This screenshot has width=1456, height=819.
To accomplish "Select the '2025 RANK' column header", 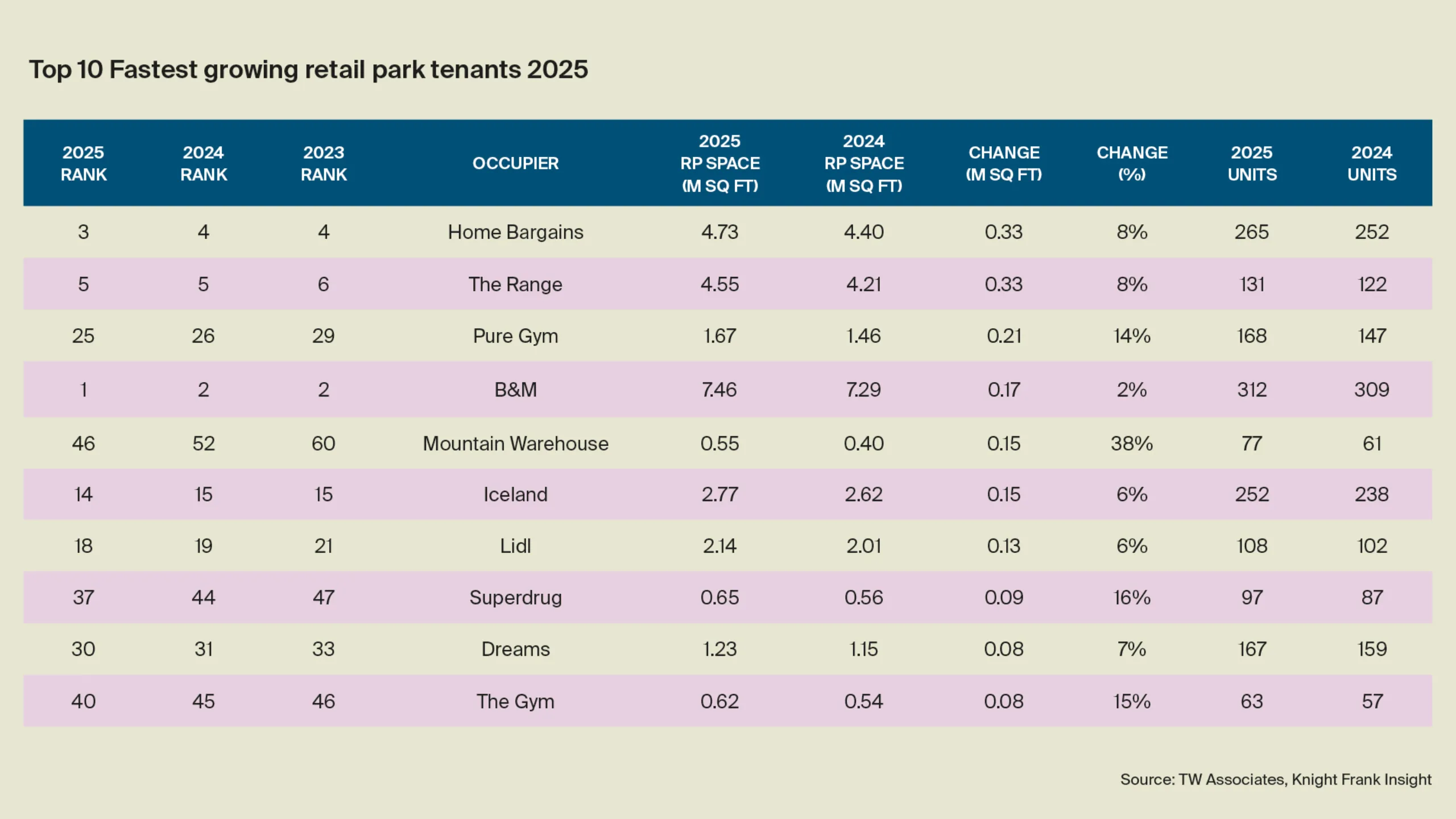I will click(x=84, y=163).
